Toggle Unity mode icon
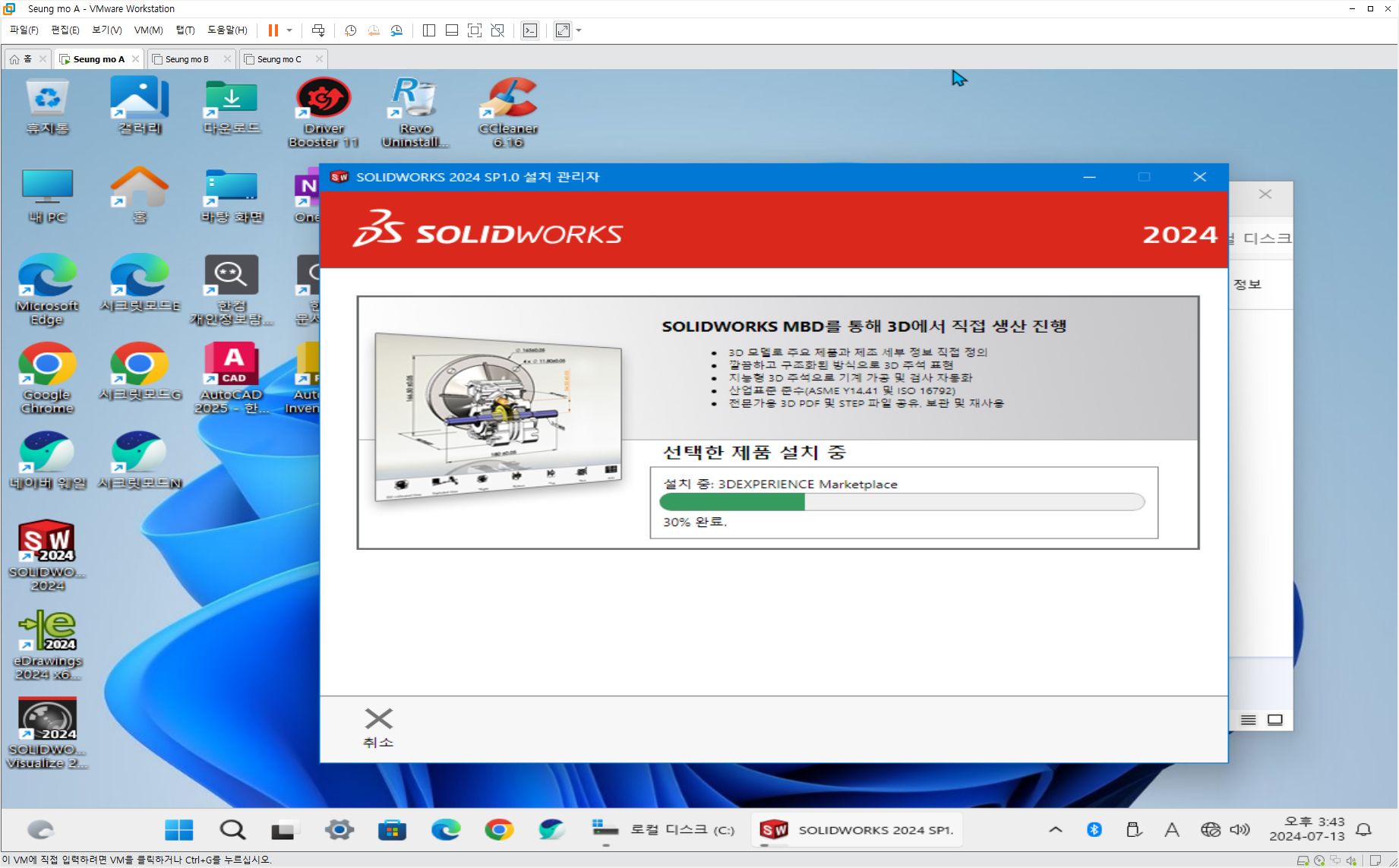 tap(497, 30)
